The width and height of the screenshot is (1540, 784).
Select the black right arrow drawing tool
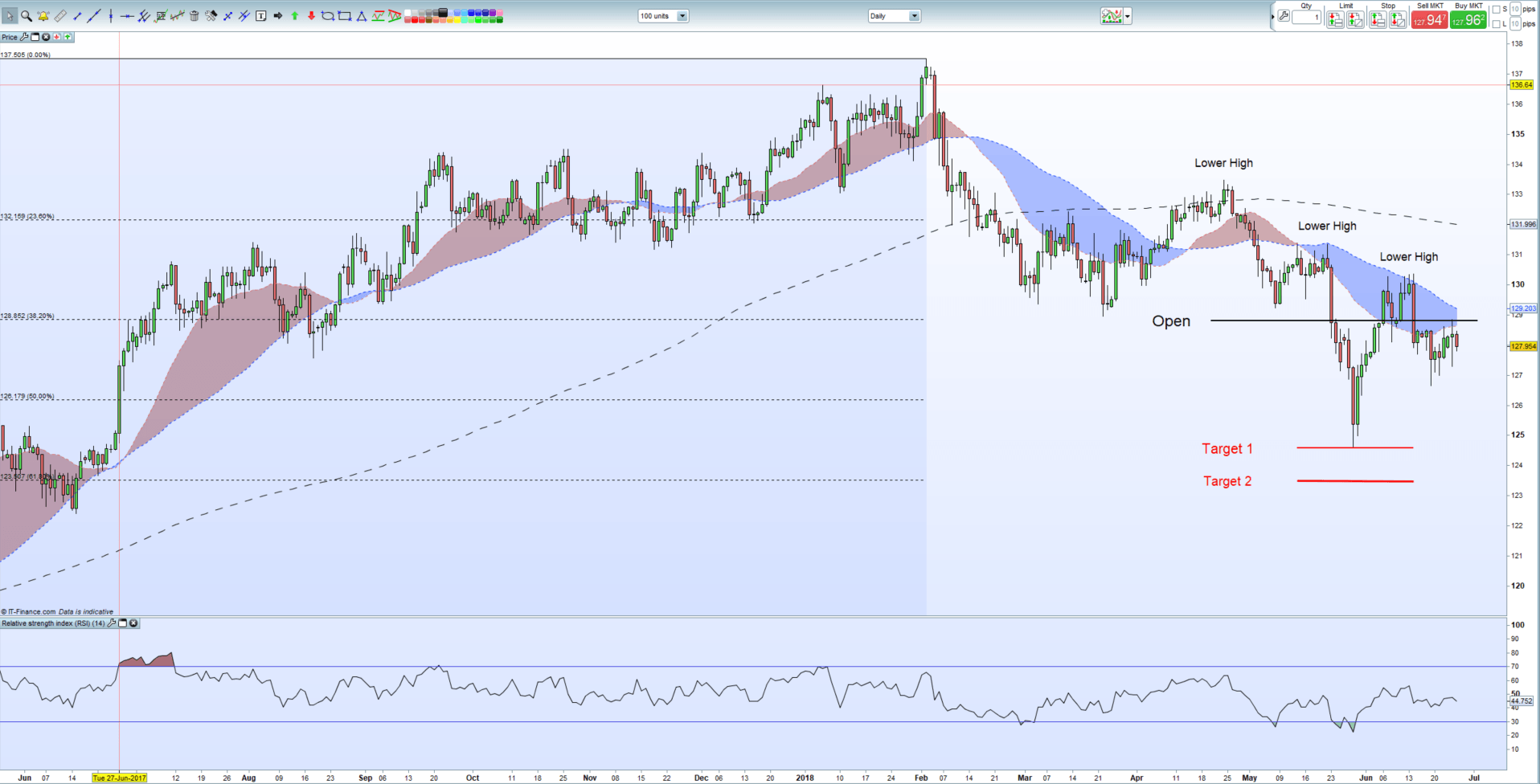[278, 16]
